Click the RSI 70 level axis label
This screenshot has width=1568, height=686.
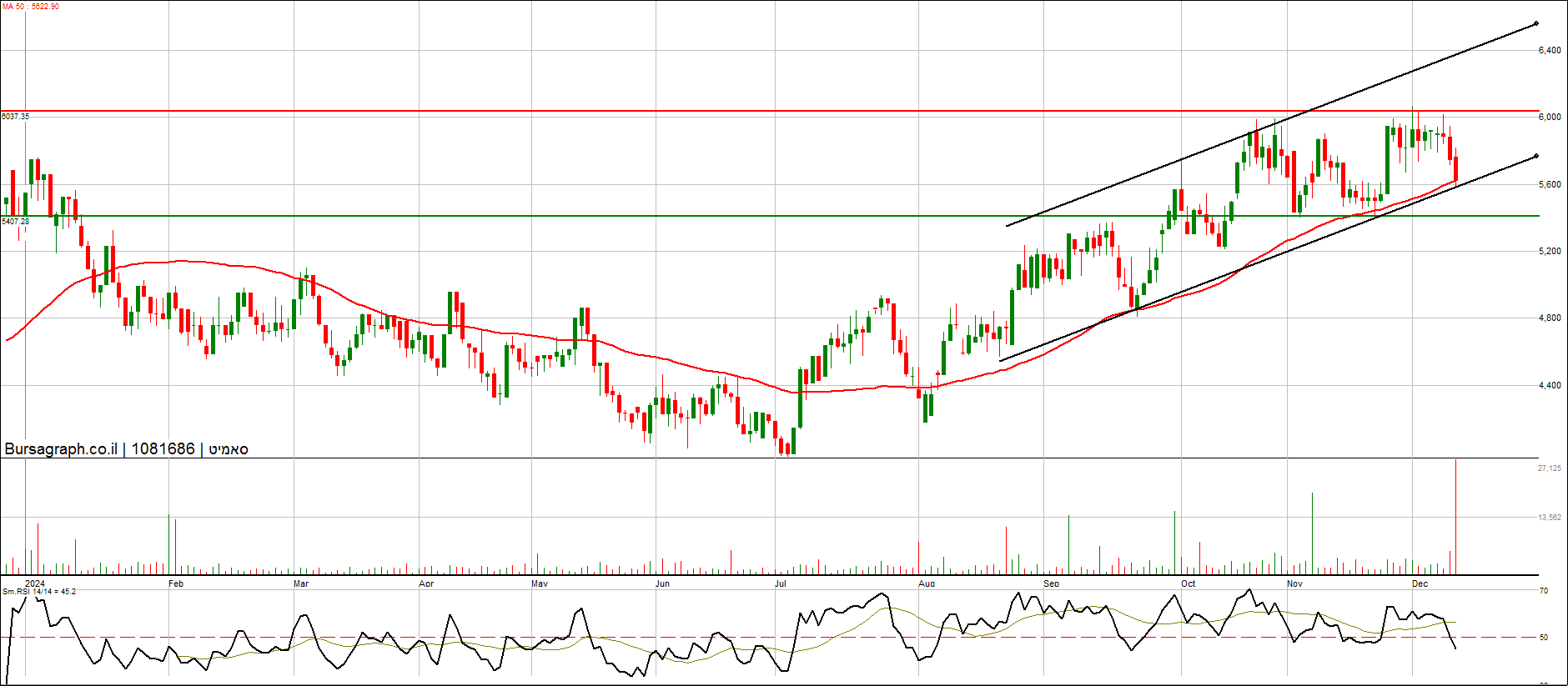pos(1544,591)
